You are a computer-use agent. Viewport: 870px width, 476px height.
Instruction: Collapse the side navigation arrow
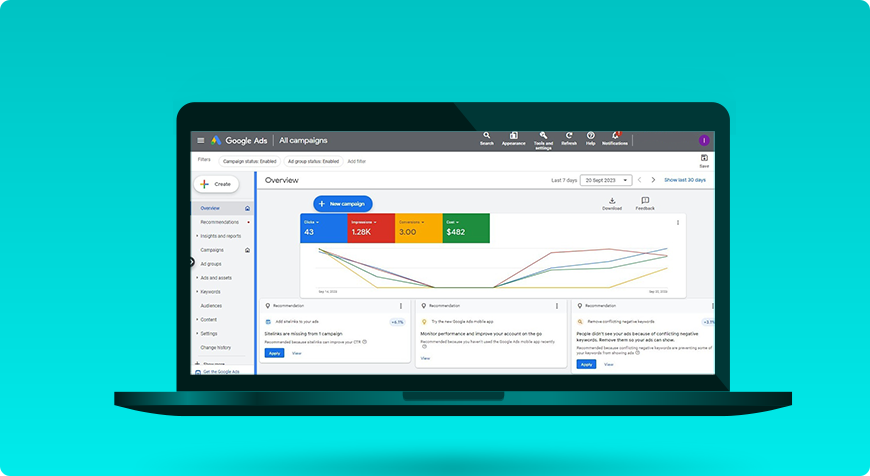[192, 262]
